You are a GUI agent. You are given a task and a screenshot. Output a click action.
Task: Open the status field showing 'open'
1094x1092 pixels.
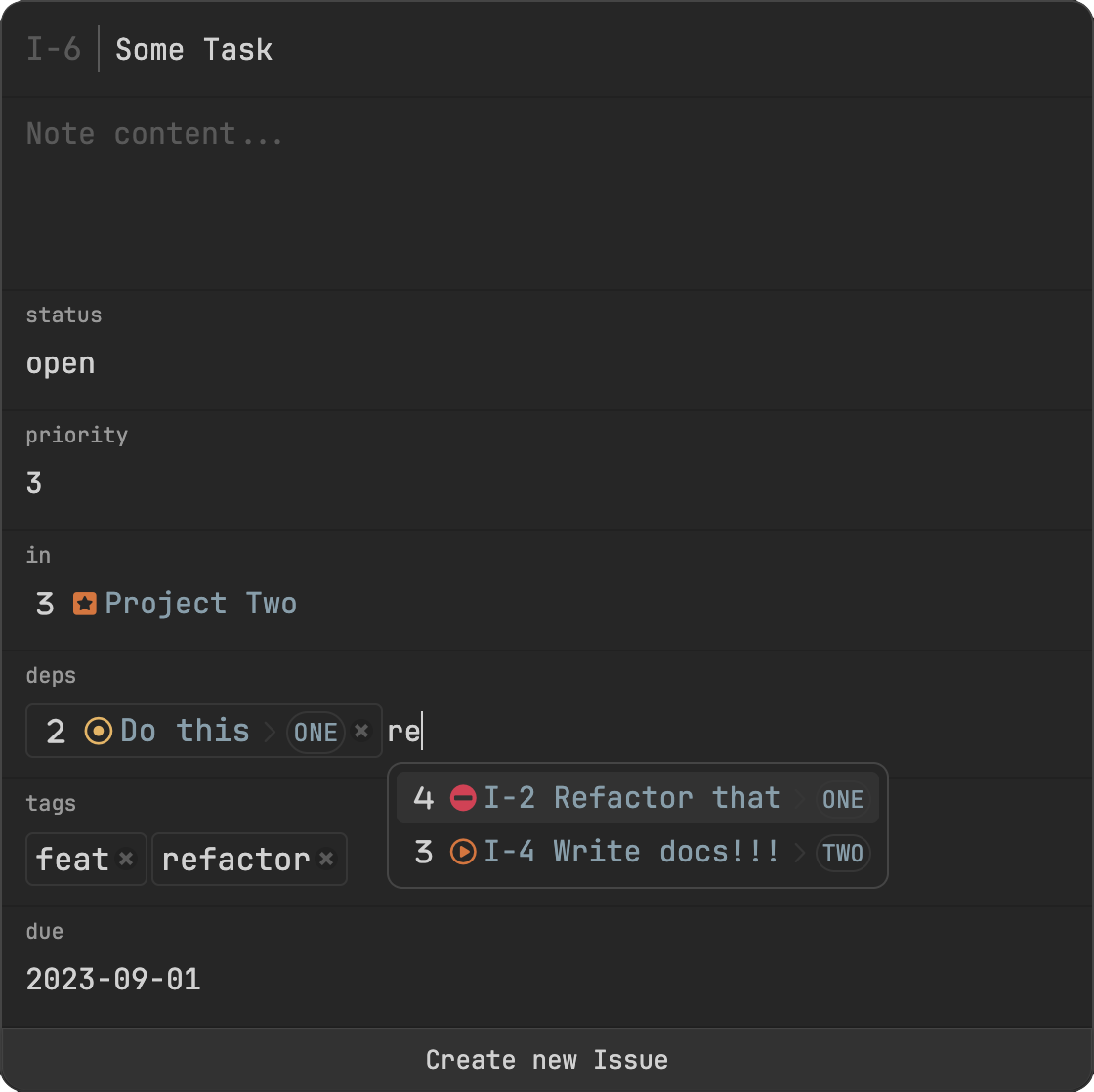[61, 363]
